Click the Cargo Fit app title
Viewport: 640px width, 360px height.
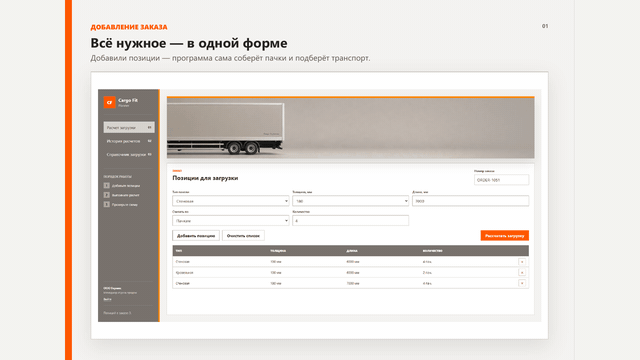(128, 100)
